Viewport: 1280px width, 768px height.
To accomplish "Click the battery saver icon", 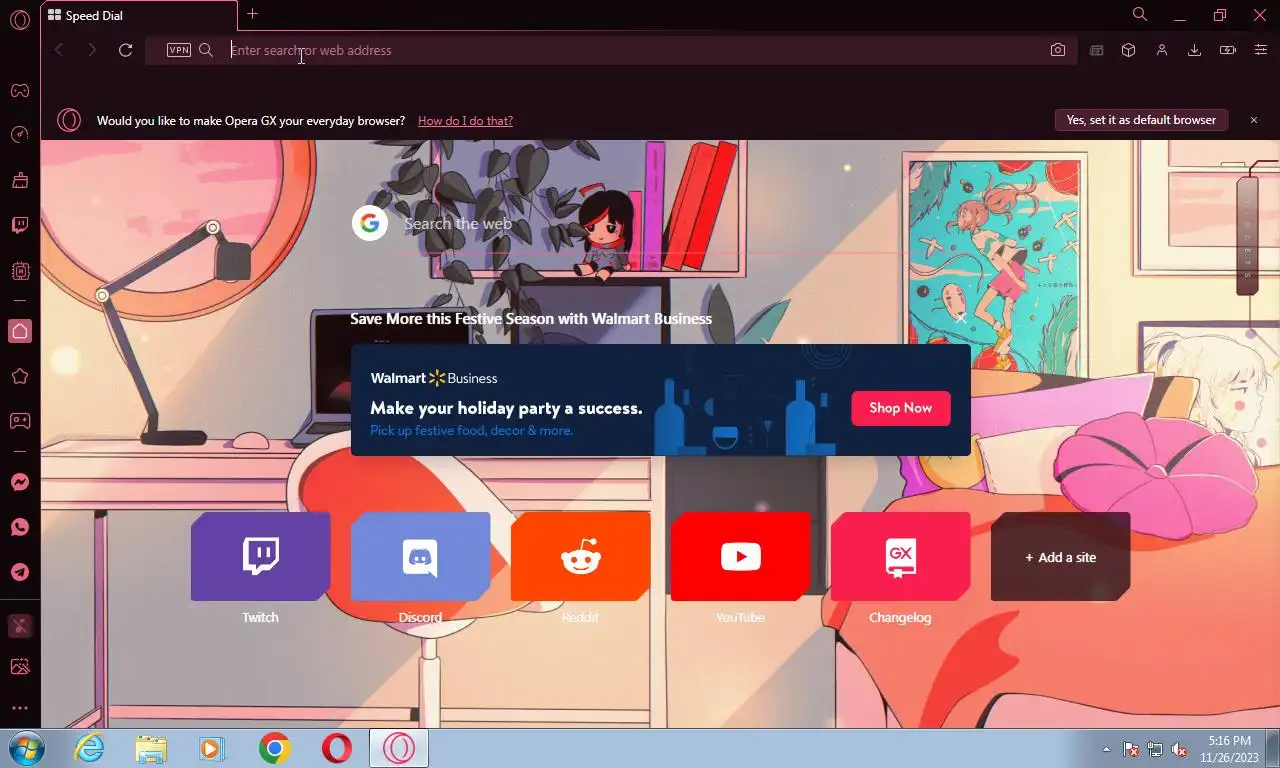I will click(1228, 50).
